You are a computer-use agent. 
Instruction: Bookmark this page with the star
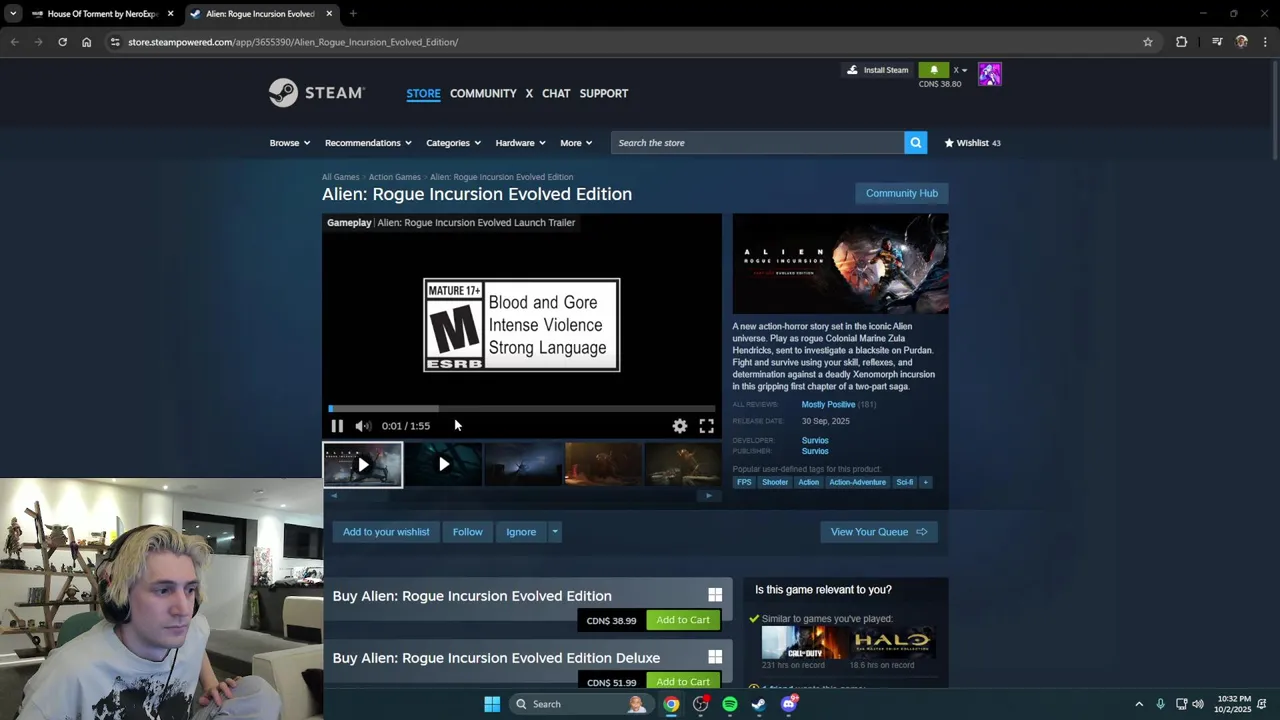pyautogui.click(x=1148, y=42)
